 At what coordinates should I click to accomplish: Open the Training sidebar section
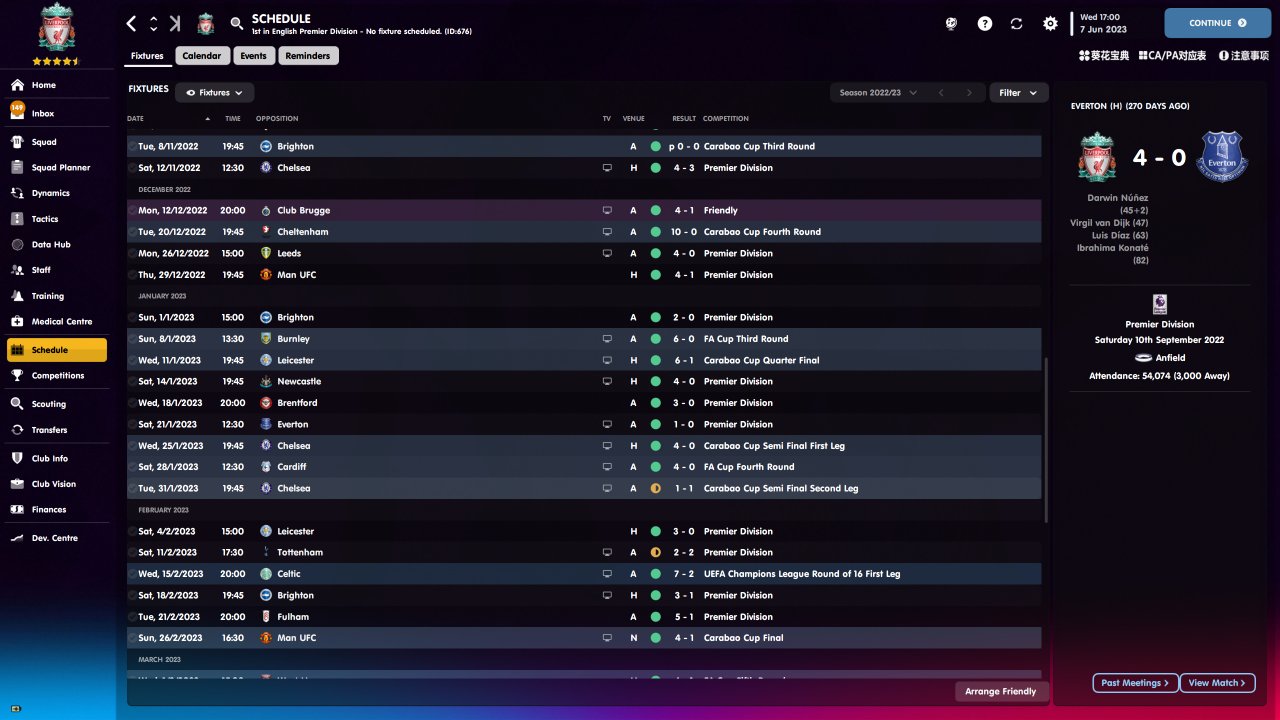[47, 296]
